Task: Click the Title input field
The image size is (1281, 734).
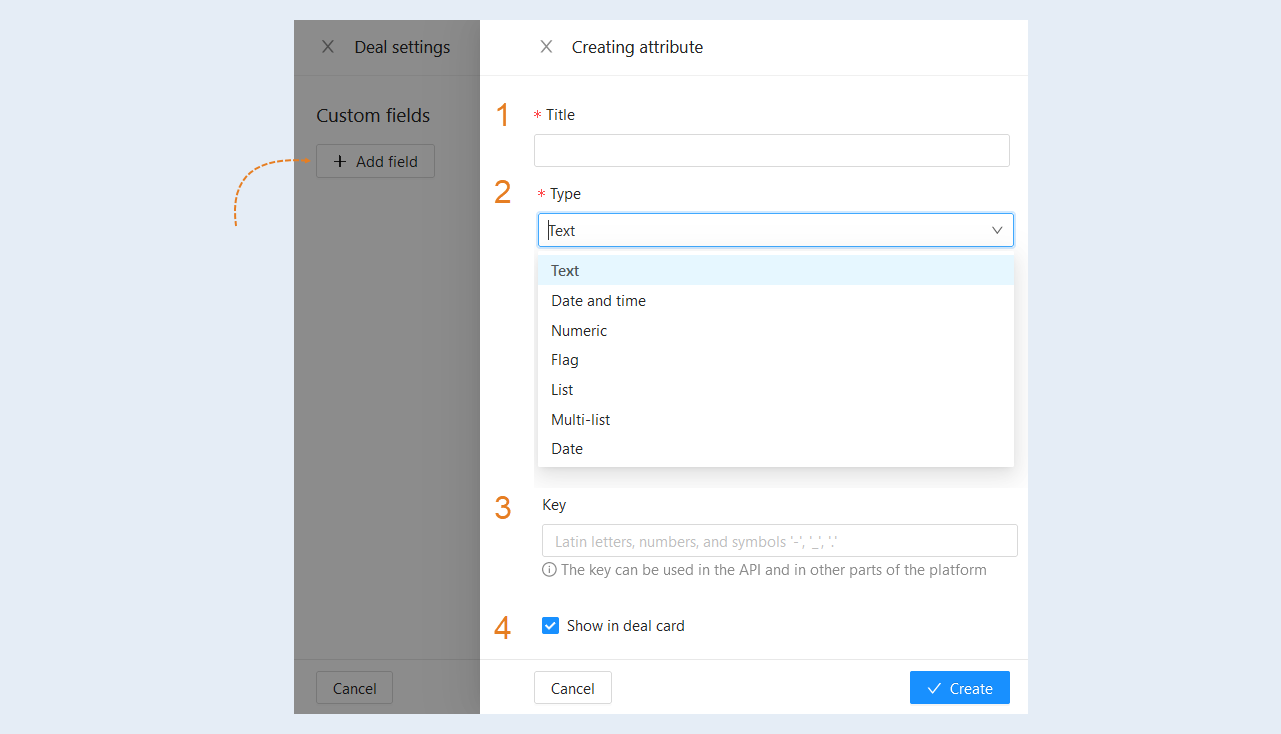Action: [x=772, y=150]
